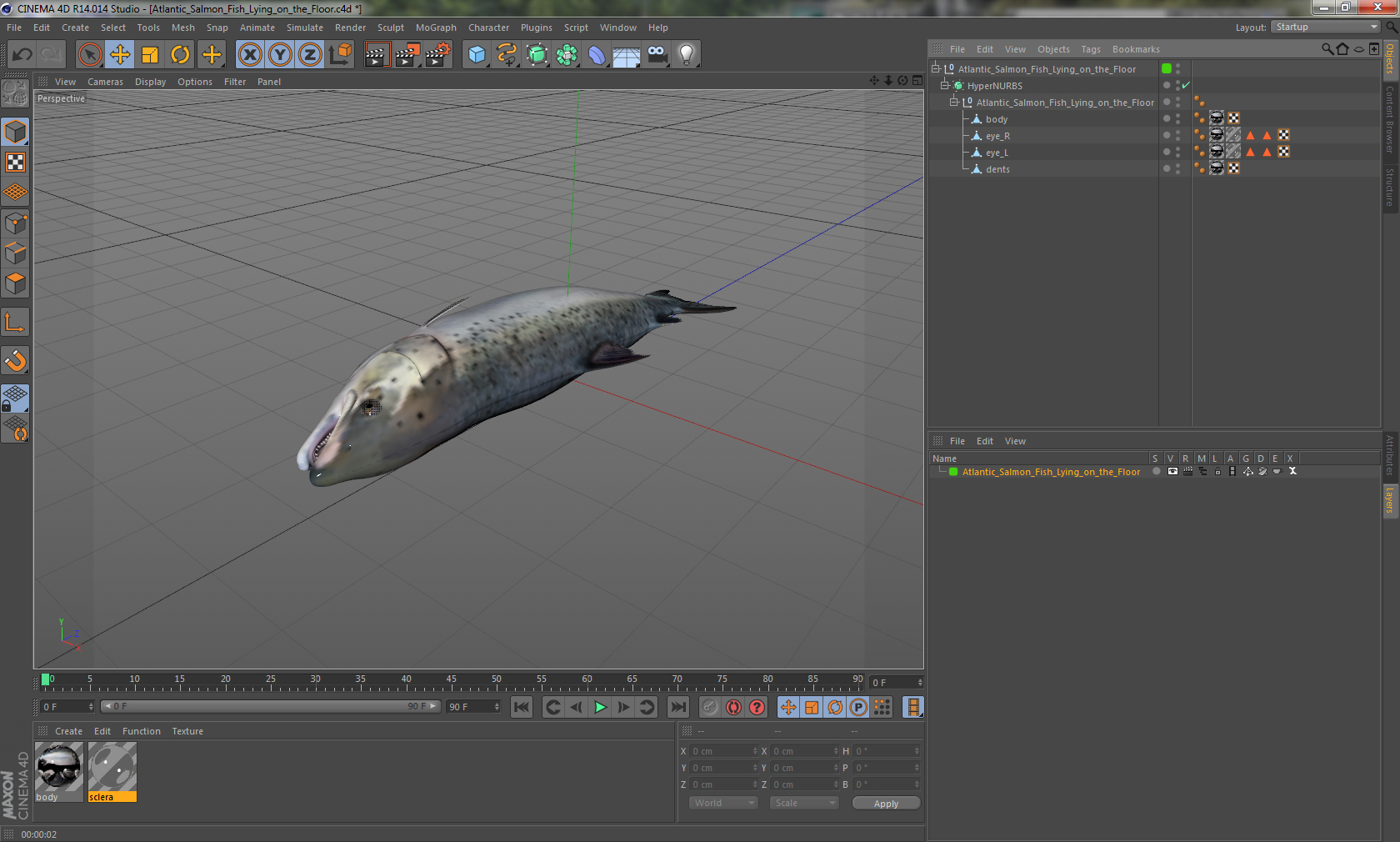1400x842 pixels.
Task: Go to end of animation
Action: point(678,707)
